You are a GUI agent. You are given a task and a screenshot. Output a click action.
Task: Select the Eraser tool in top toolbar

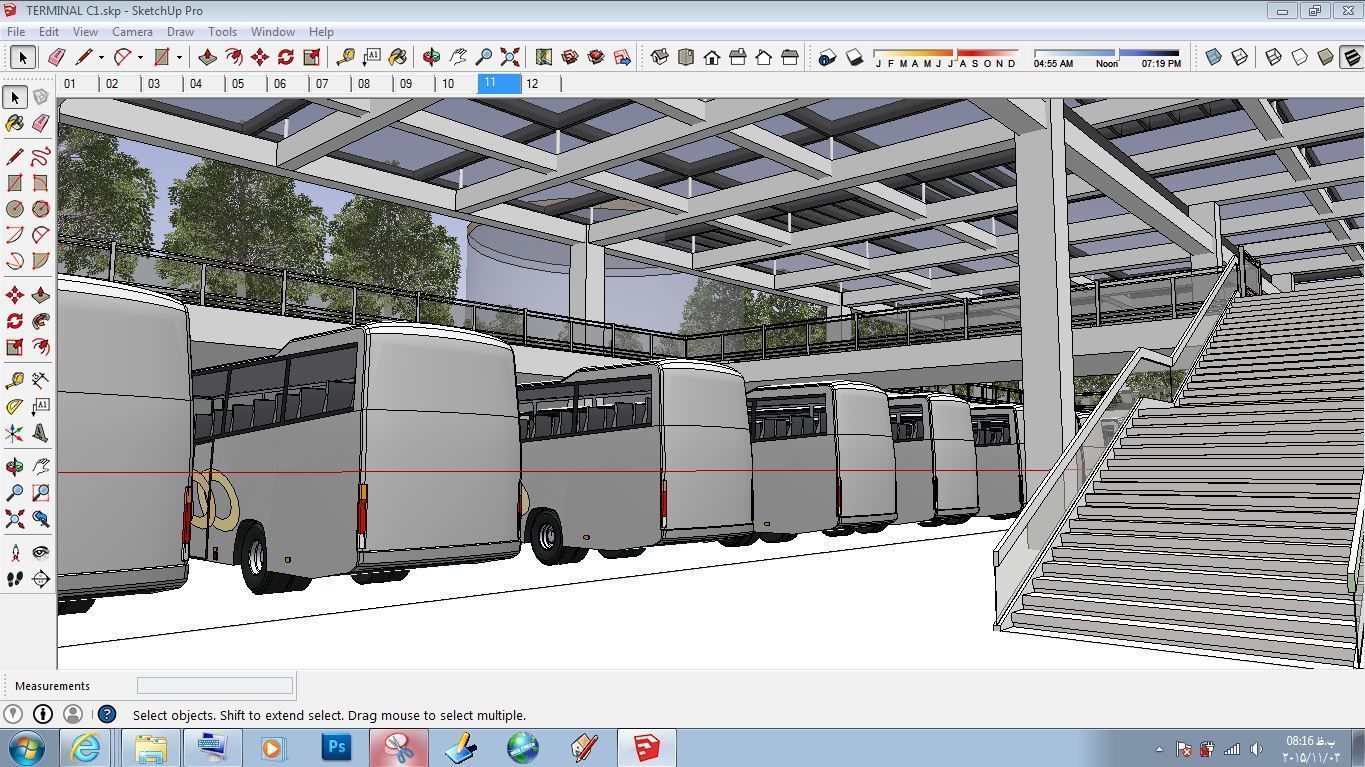click(57, 57)
